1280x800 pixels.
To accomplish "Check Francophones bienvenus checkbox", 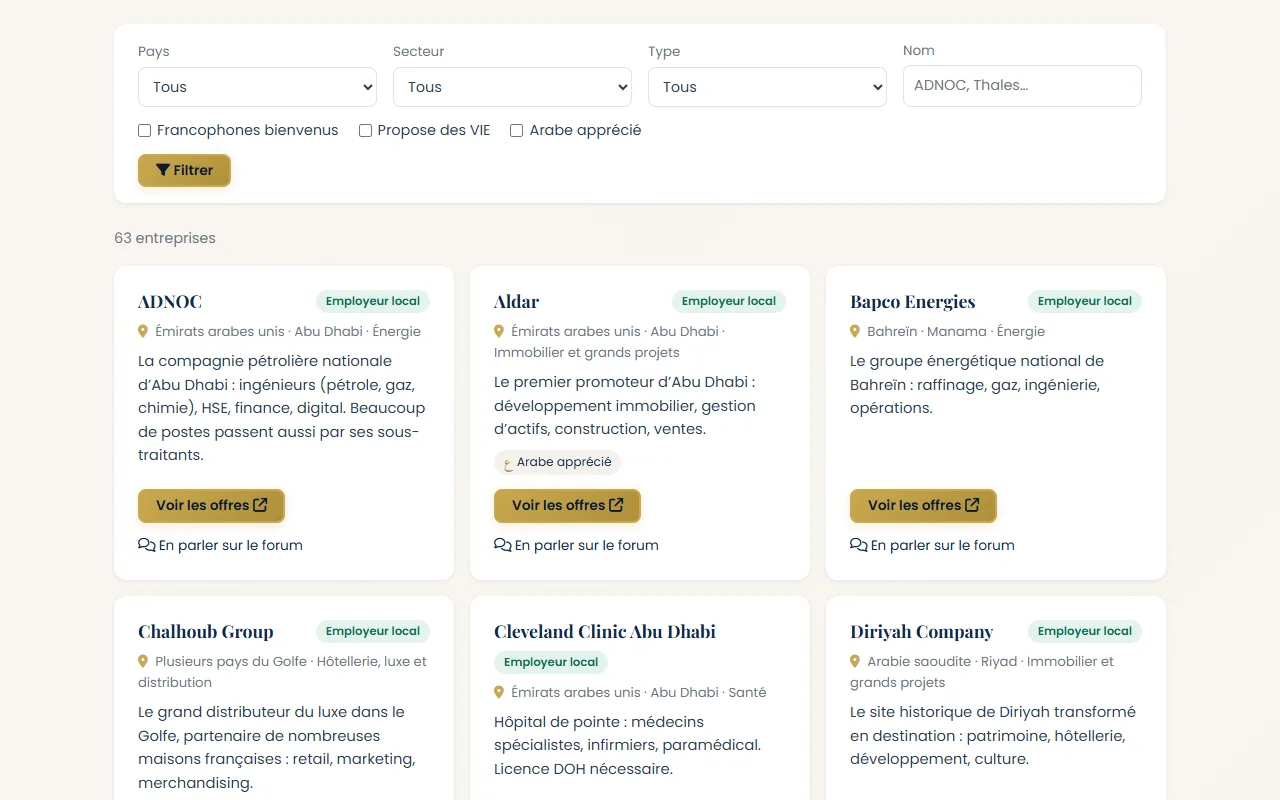I will coord(145,131).
